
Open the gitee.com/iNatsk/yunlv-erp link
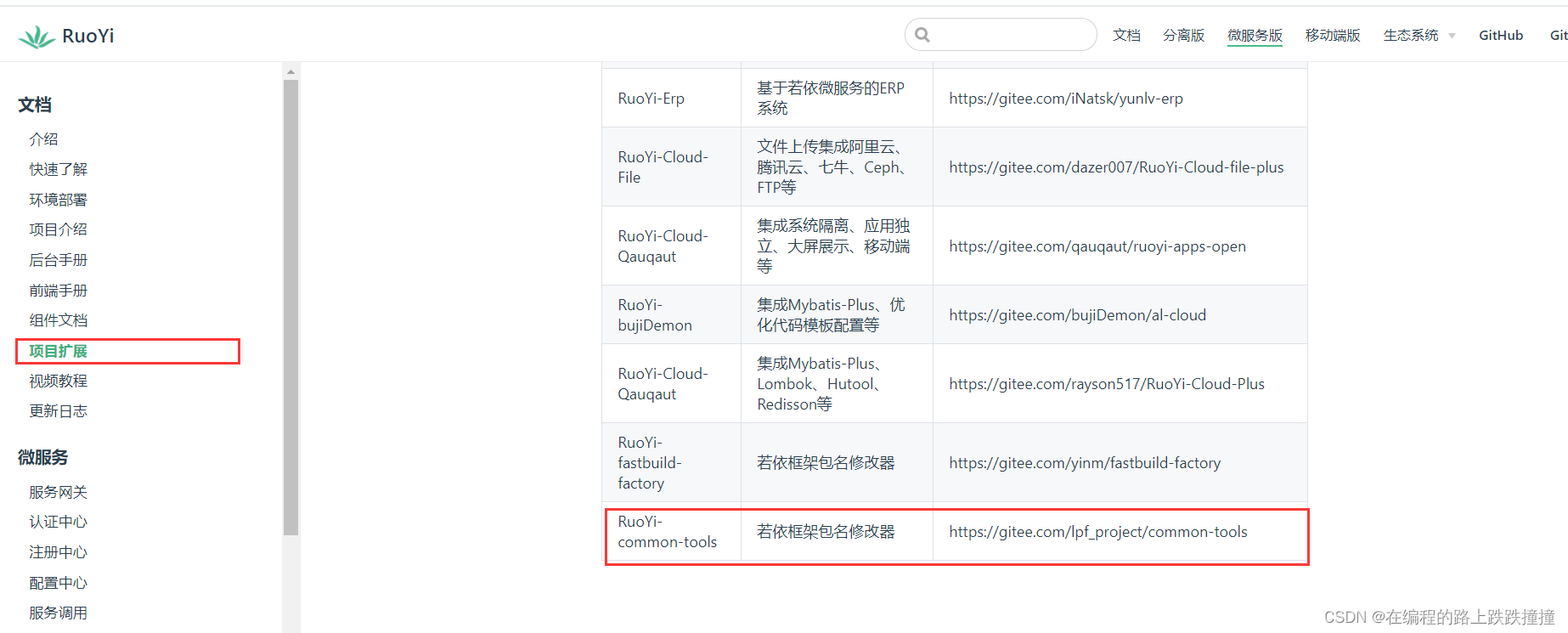(x=1065, y=99)
